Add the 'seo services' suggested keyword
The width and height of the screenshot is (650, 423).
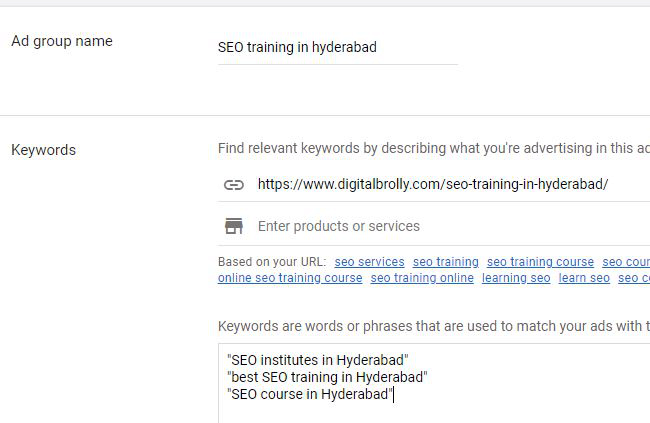click(x=369, y=262)
